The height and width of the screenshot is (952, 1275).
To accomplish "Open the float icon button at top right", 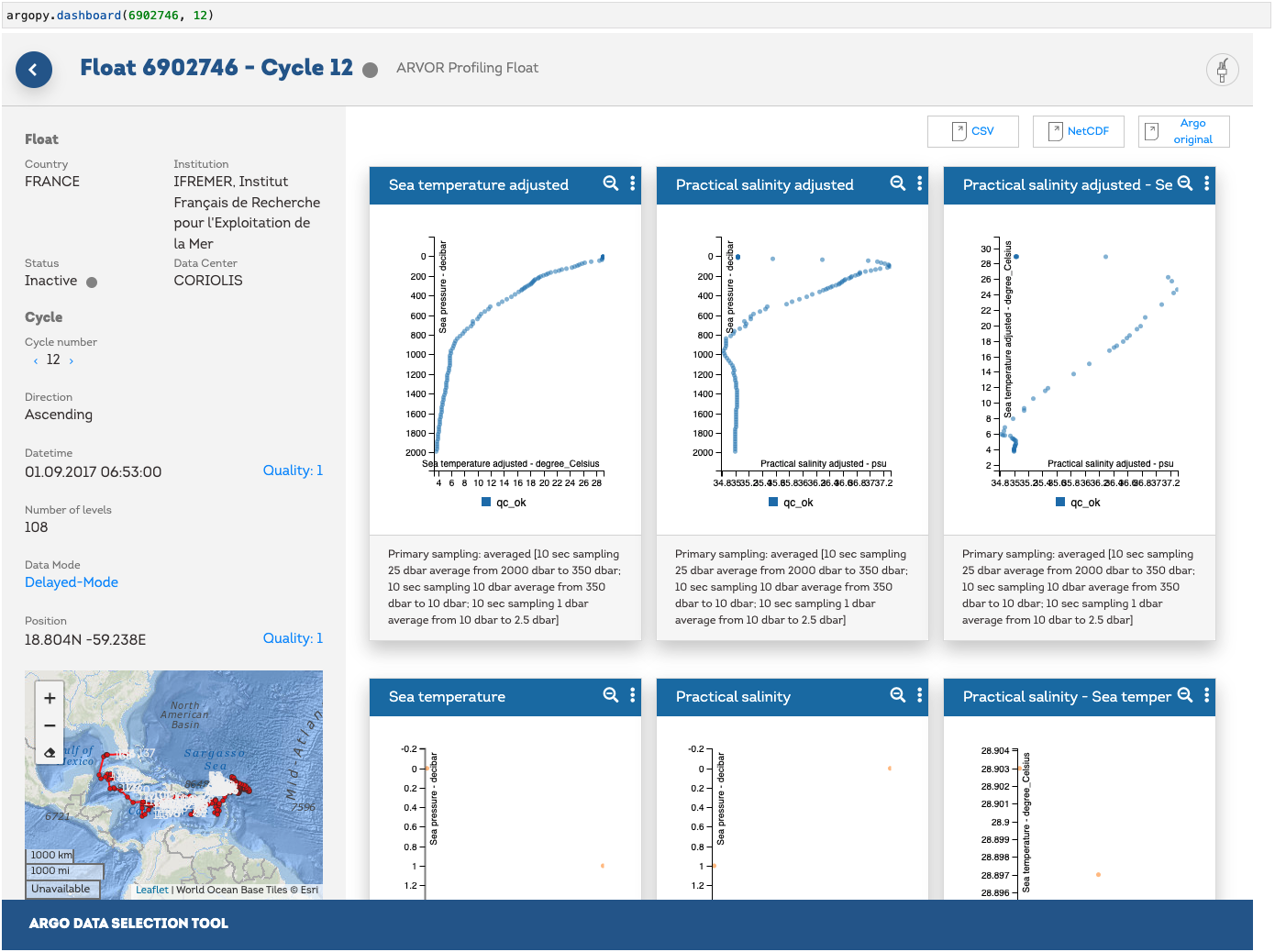I will click(x=1222, y=70).
